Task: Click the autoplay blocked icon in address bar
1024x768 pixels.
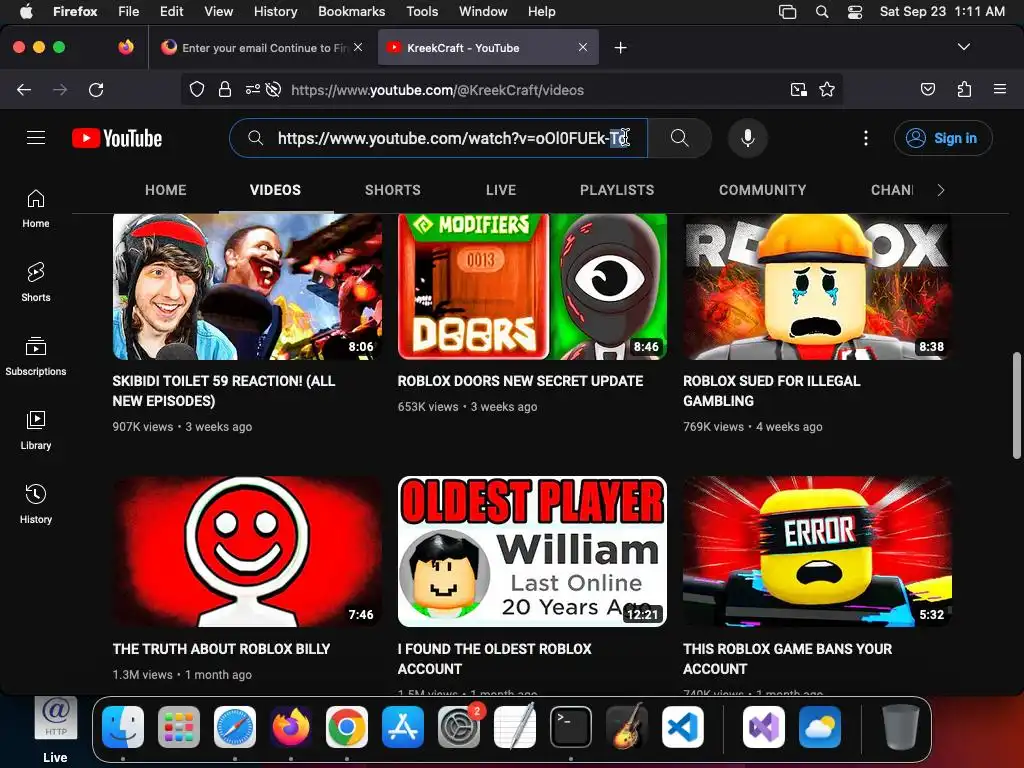Action: (x=274, y=89)
